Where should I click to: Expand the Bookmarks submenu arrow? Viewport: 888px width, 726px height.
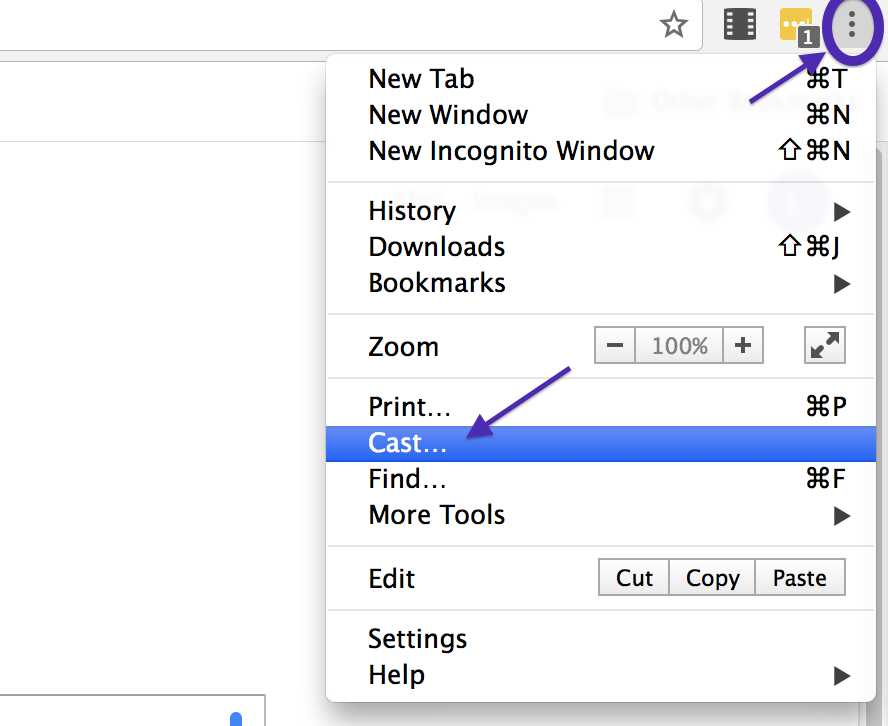click(841, 283)
